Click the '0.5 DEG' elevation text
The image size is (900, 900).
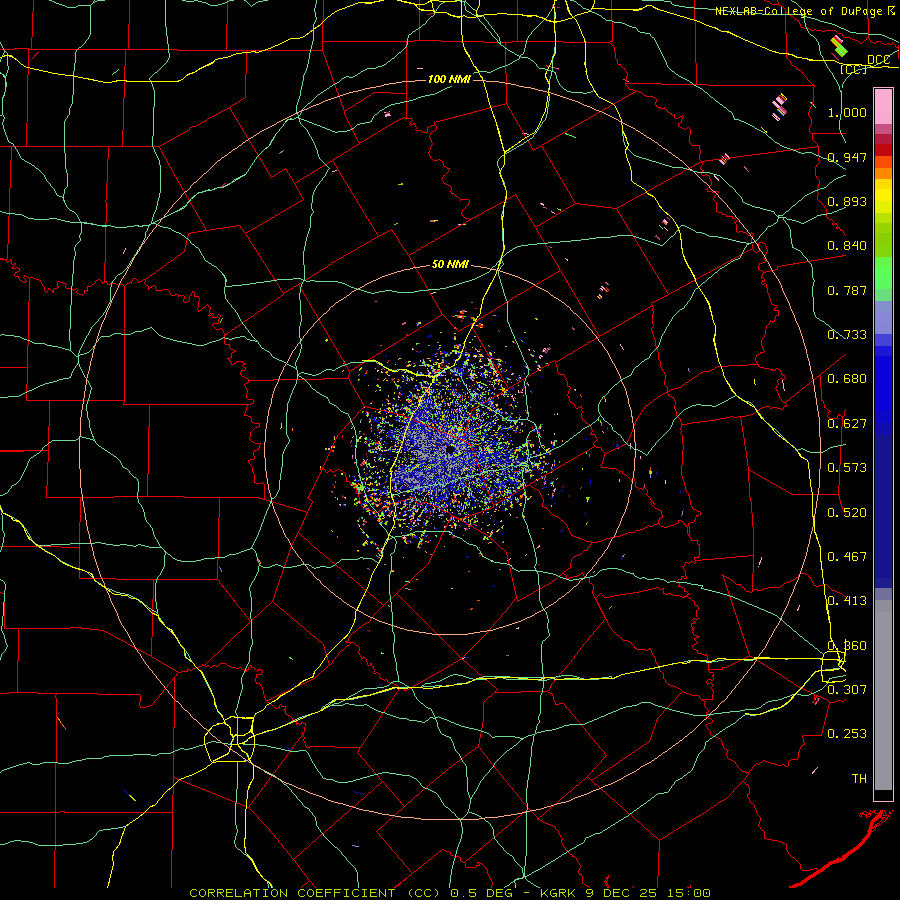pyautogui.click(x=482, y=893)
